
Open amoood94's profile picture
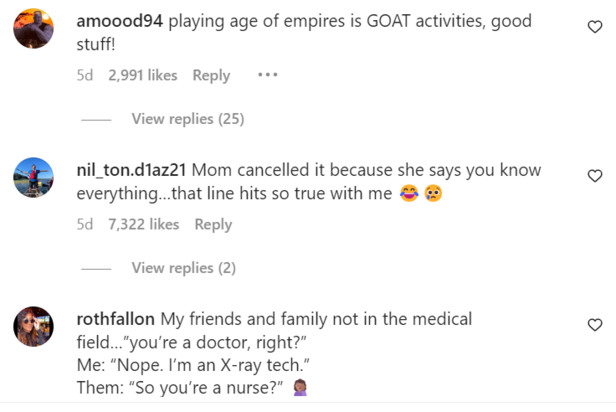point(33,28)
